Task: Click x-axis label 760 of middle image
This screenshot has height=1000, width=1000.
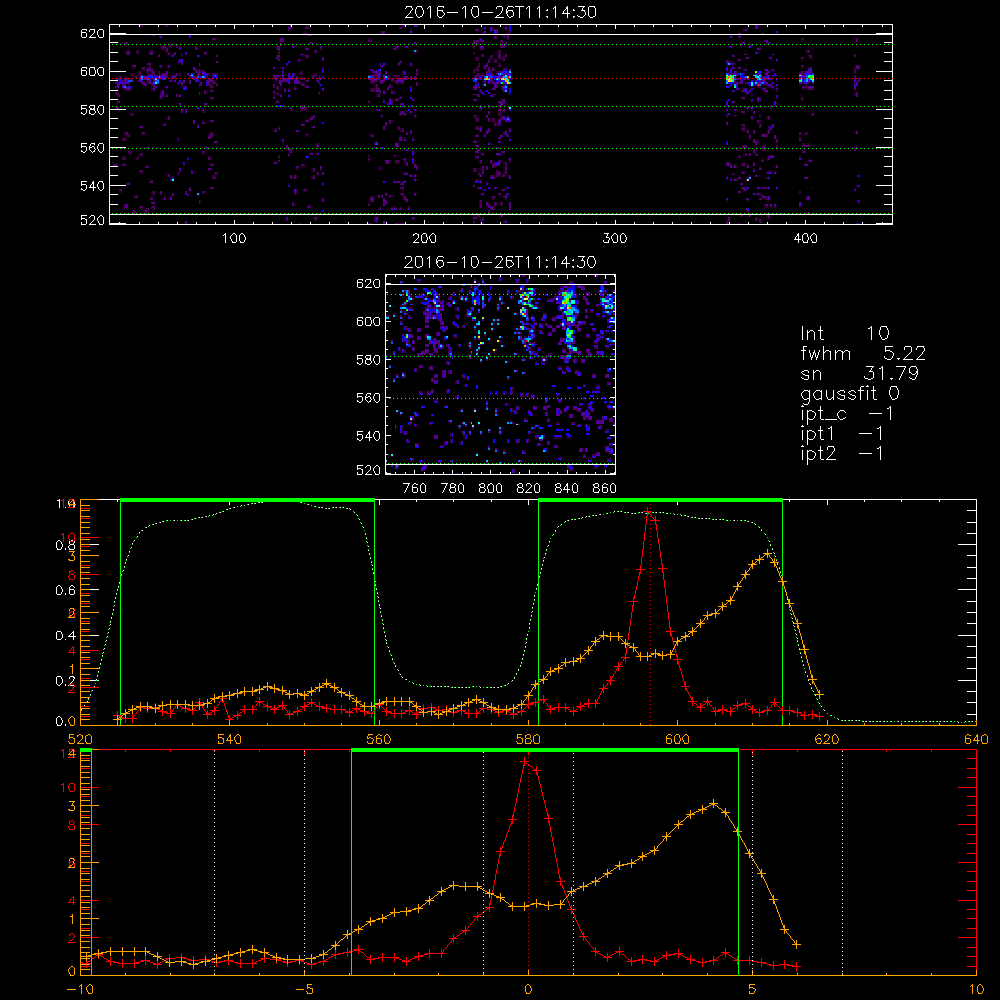Action: (x=415, y=489)
